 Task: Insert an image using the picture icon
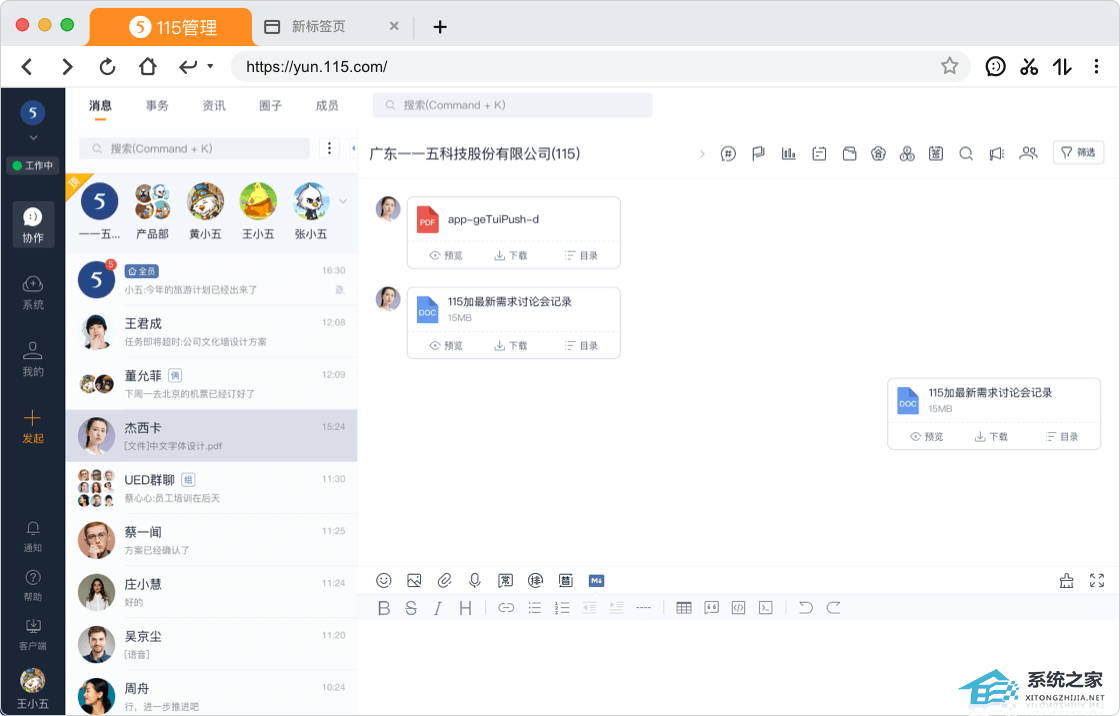coord(414,580)
